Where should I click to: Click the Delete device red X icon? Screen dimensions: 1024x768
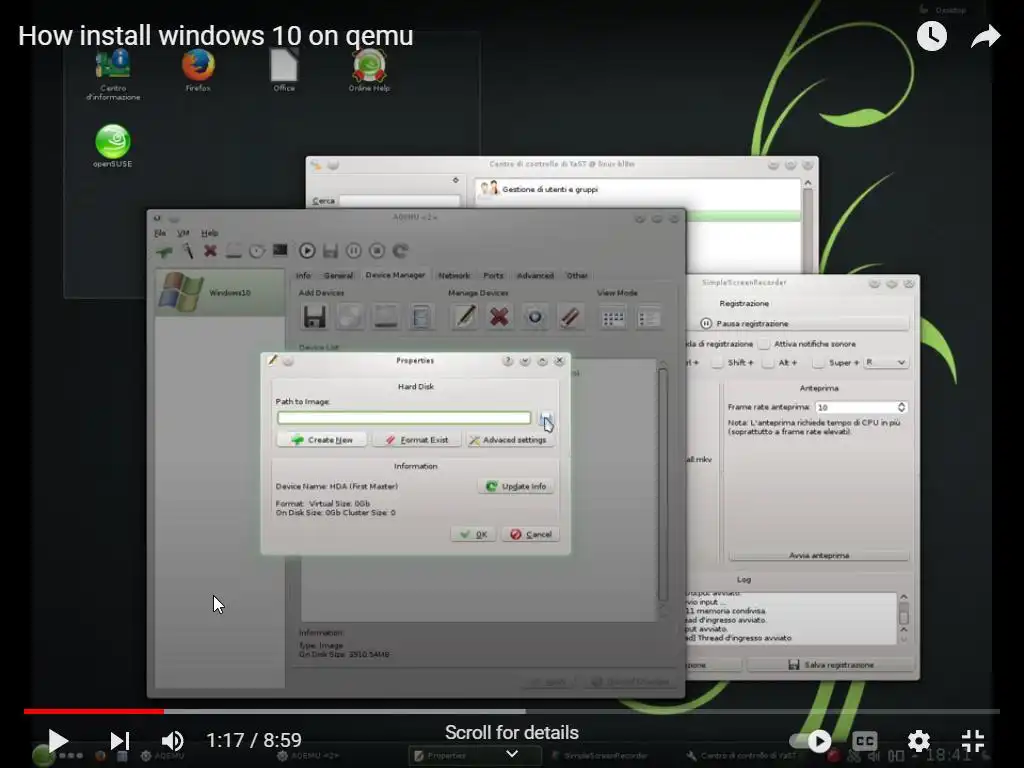coord(500,317)
